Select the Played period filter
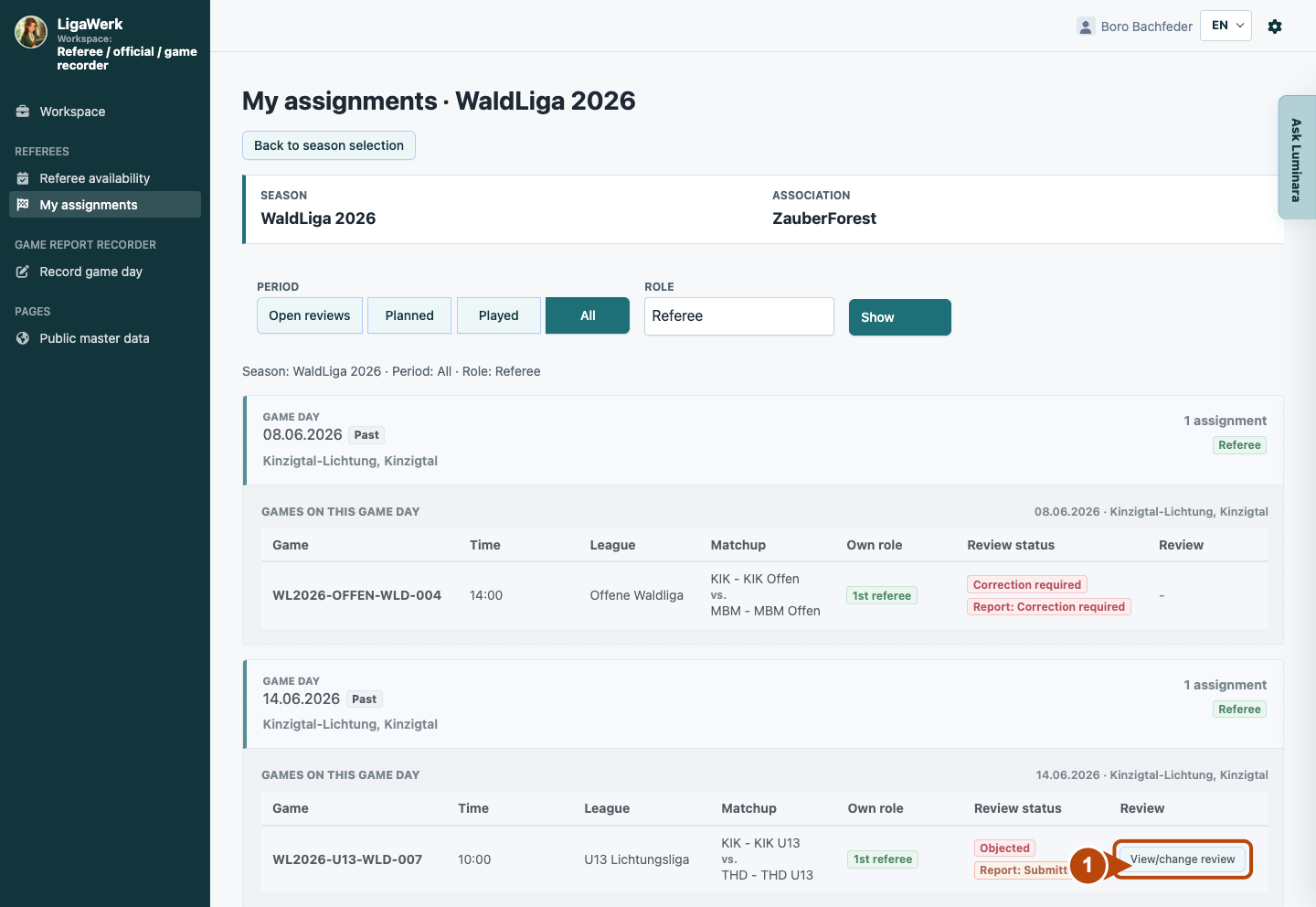This screenshot has width=1316, height=907. [x=499, y=315]
